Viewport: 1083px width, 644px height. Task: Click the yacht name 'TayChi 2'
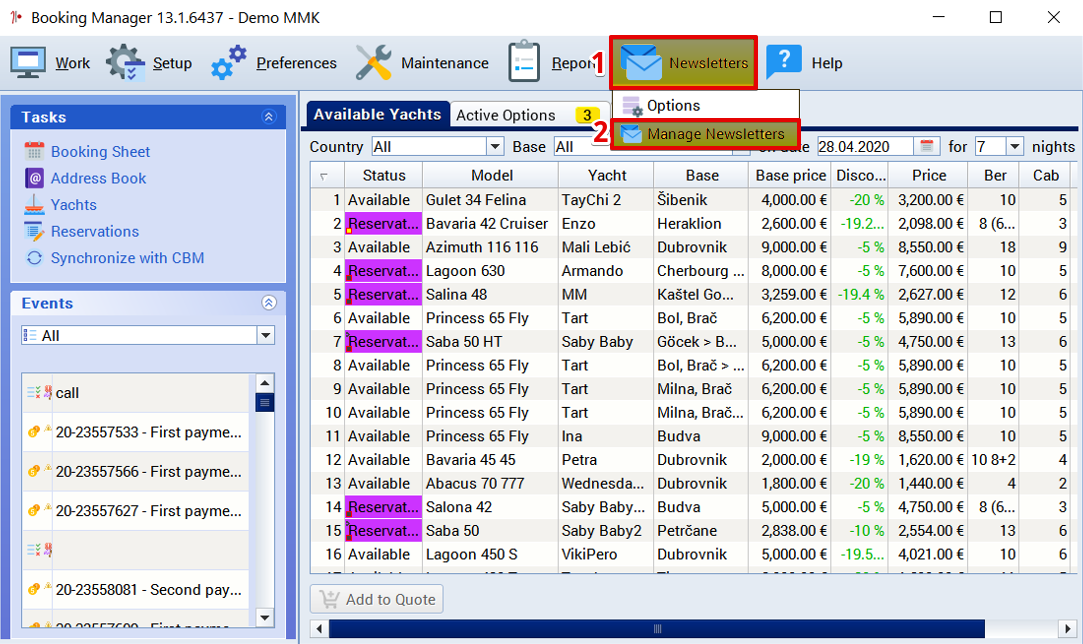tap(591, 200)
